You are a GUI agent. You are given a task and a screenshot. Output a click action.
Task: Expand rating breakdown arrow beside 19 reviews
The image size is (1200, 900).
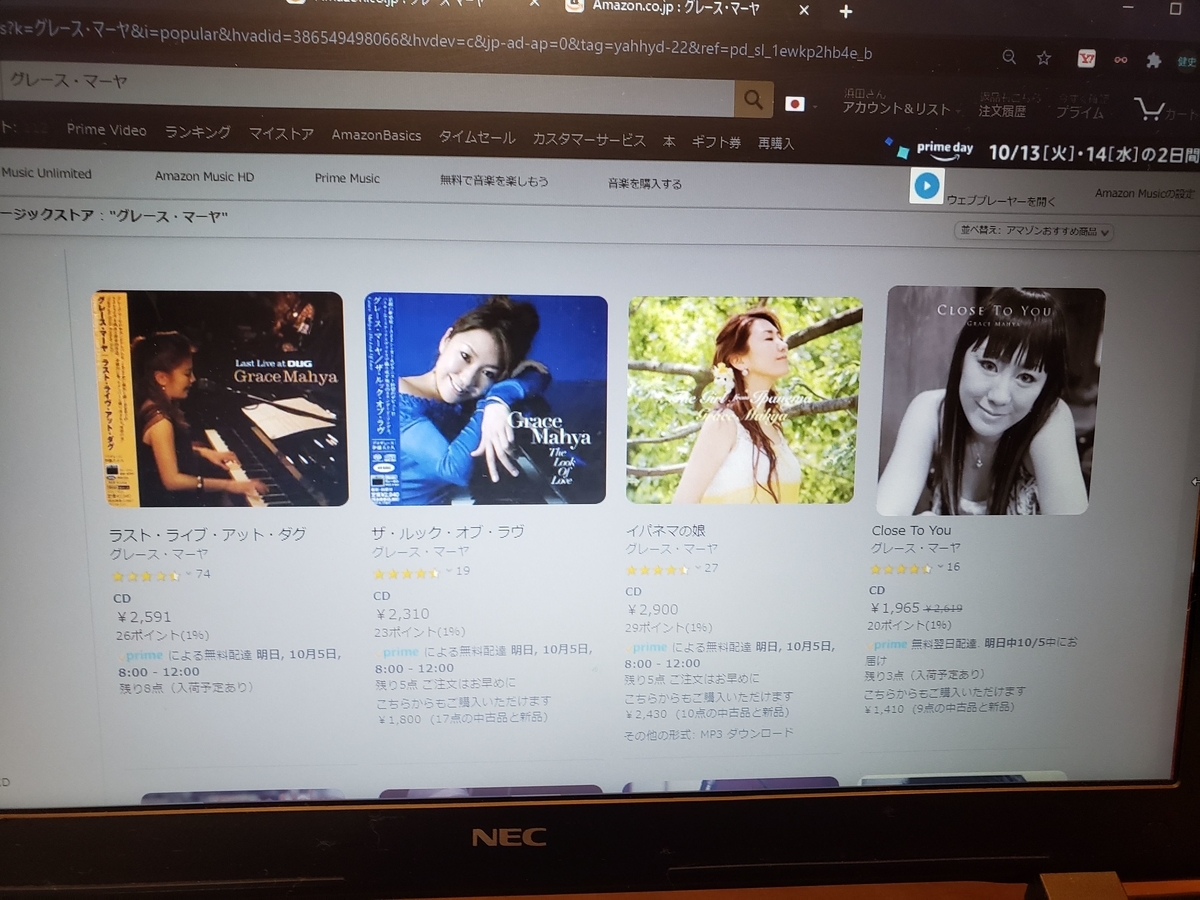[448, 572]
